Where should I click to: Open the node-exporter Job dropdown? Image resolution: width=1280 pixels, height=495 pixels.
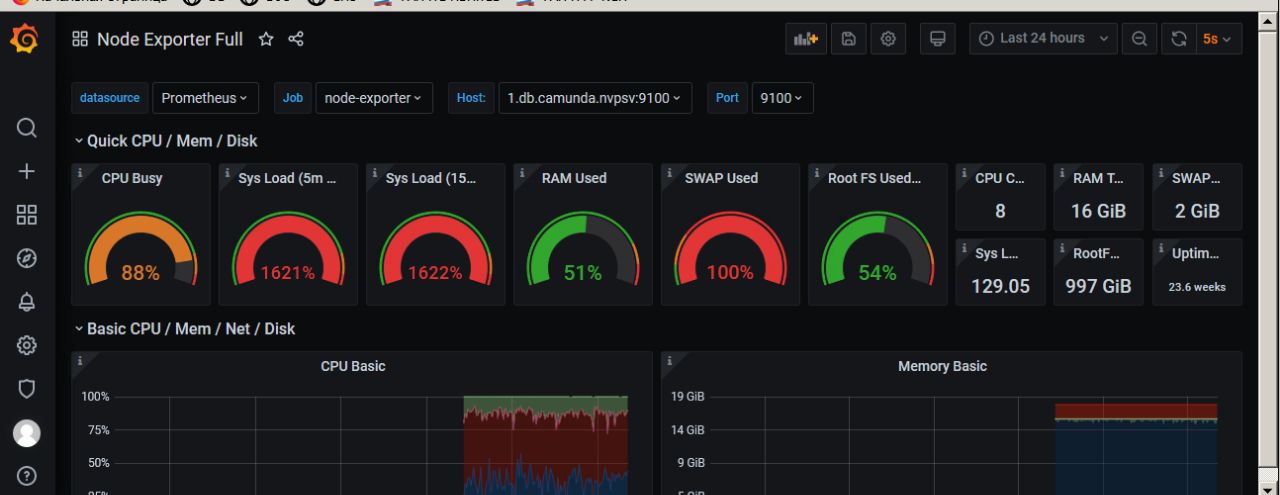373,98
